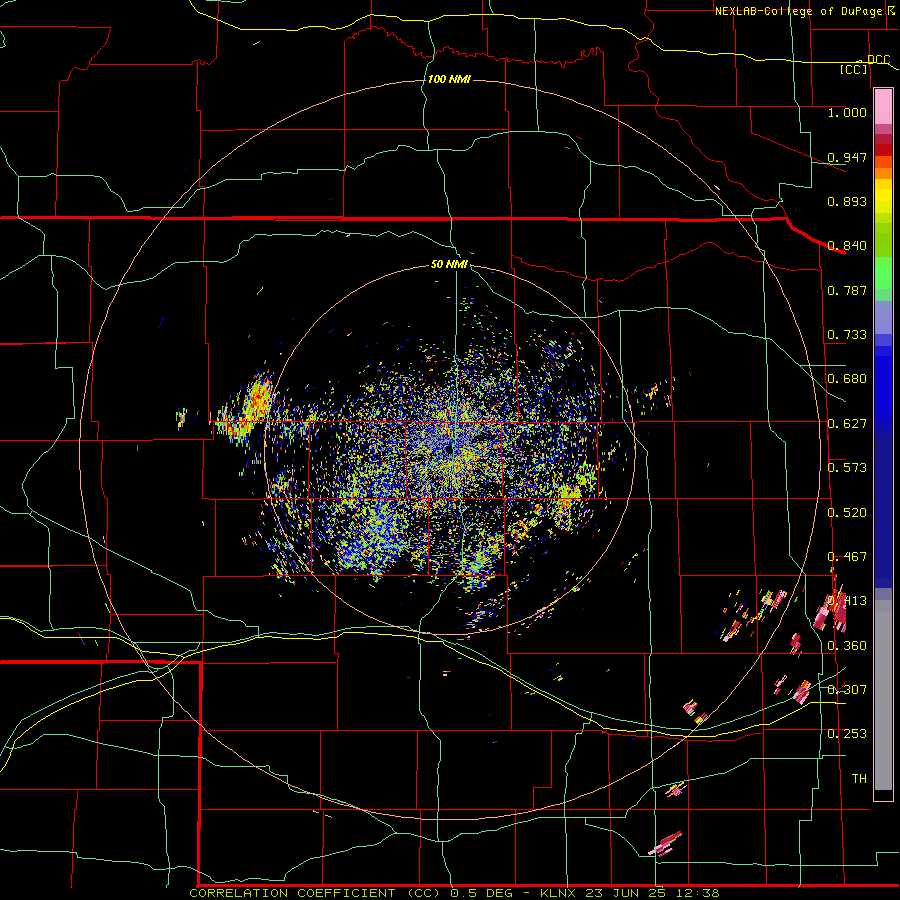Click the 1.000 value on the color scale

tap(847, 112)
